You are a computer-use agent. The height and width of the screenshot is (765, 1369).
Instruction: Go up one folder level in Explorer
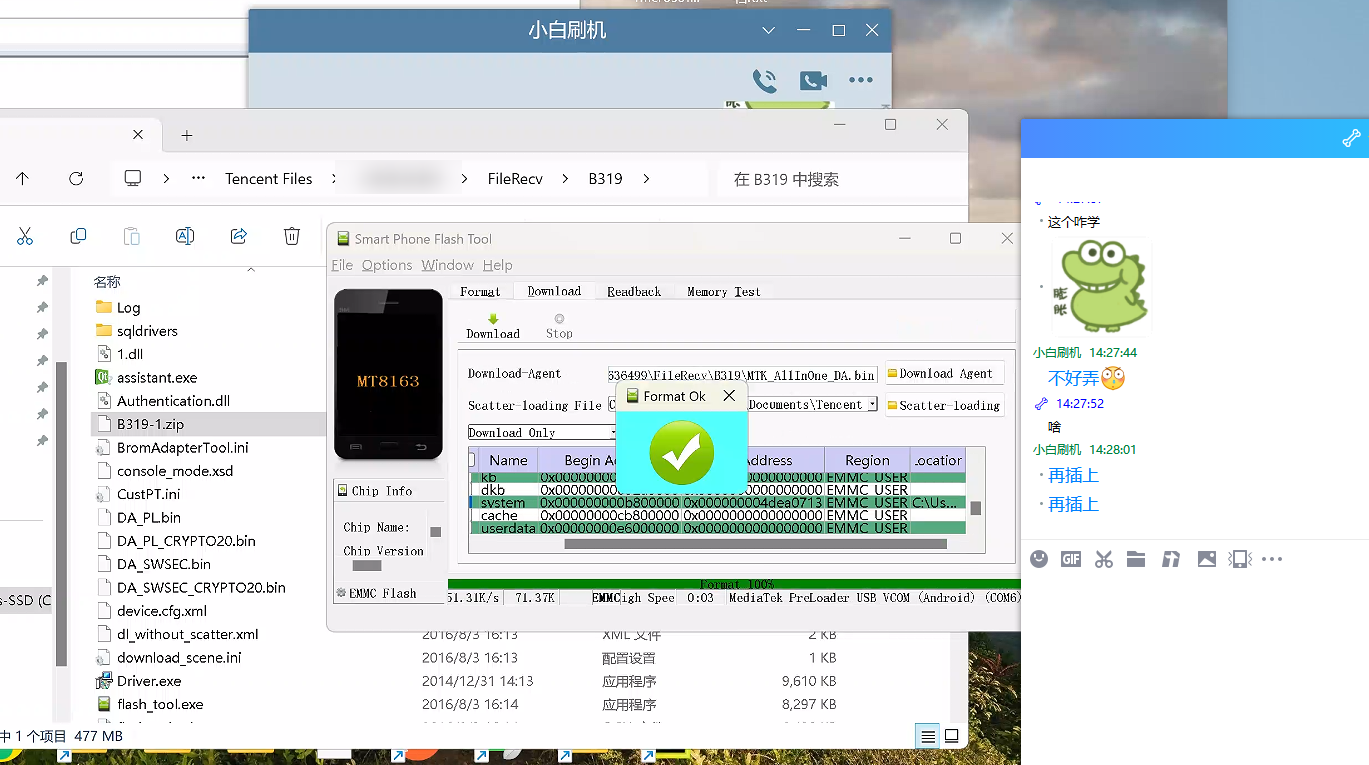tap(22, 178)
